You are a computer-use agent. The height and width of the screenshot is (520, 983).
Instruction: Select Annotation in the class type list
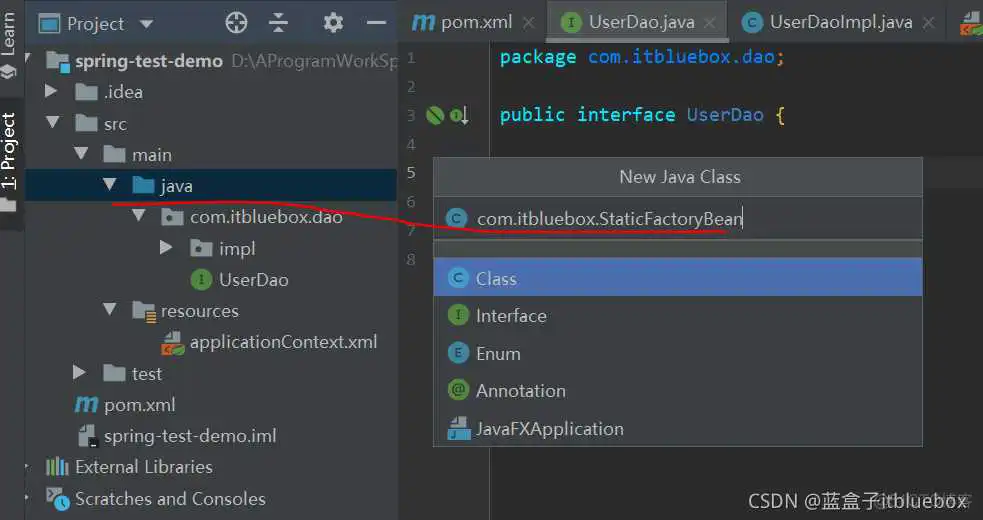(520, 391)
